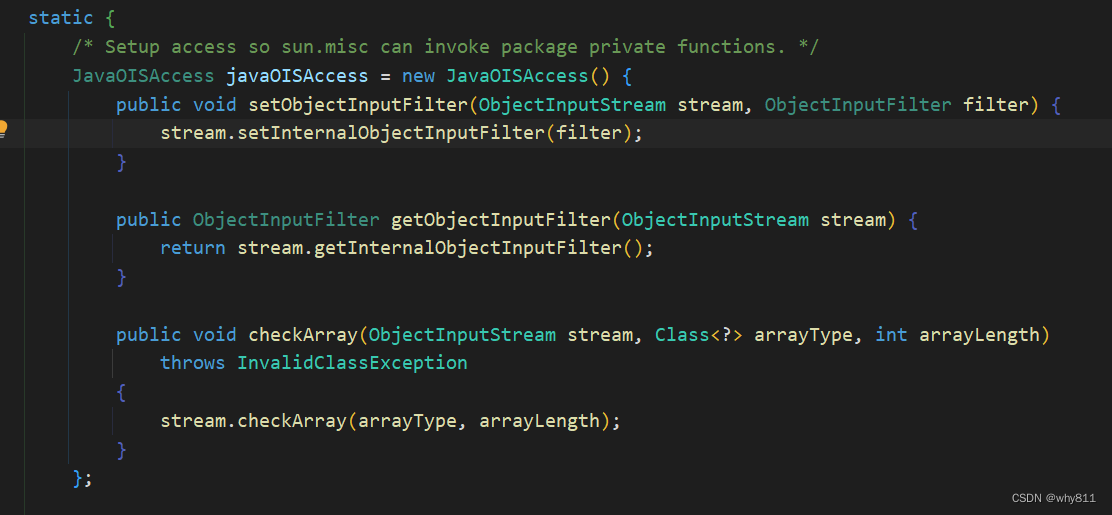Click the 'return' keyword

tap(192, 248)
